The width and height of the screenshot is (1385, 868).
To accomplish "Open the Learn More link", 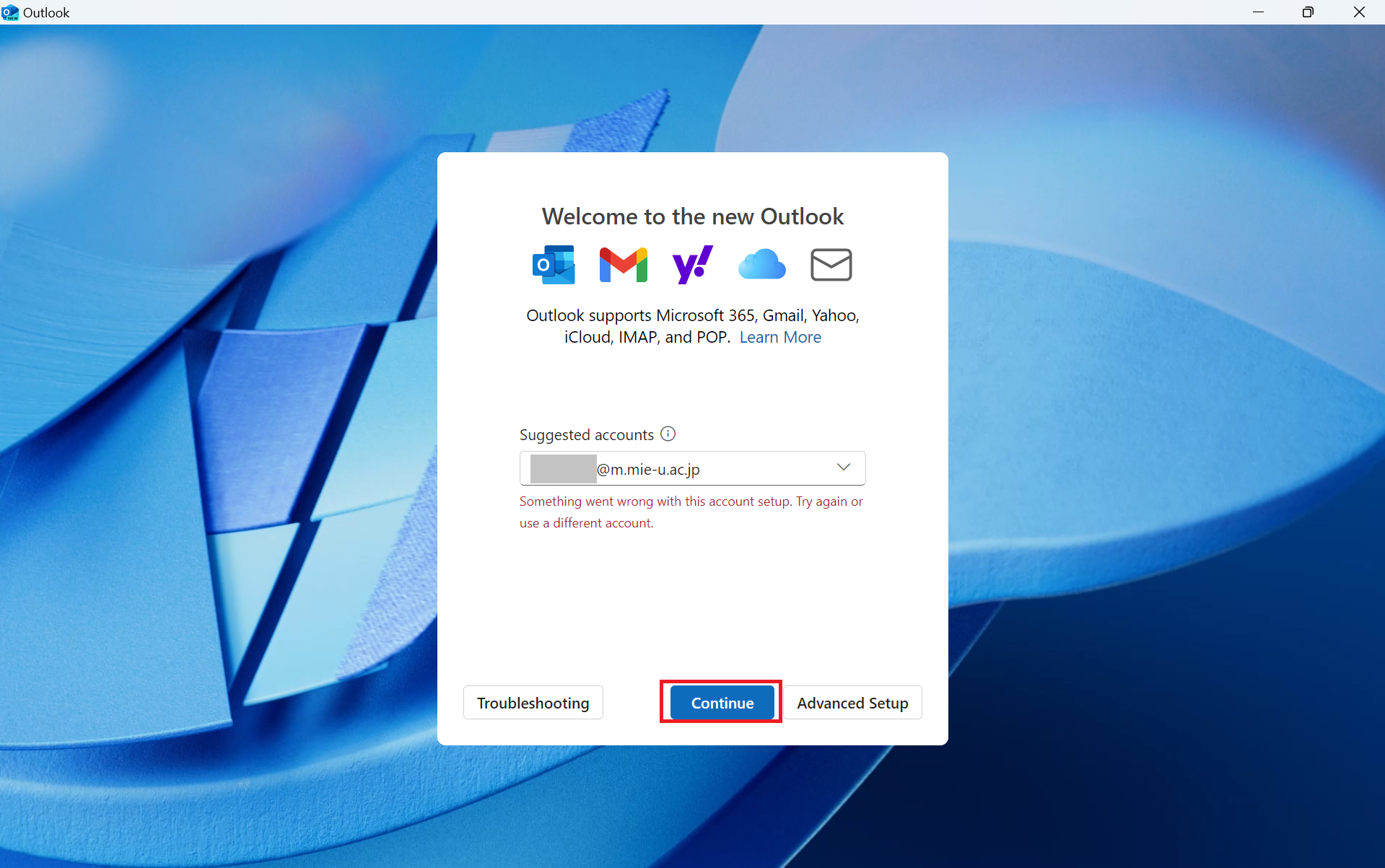I will point(780,337).
